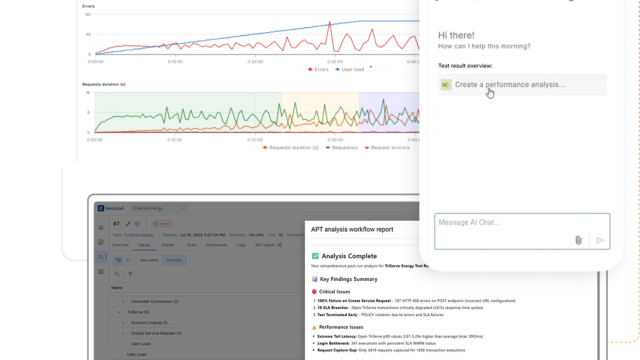Click the NeoLoad logo icon

(100, 208)
